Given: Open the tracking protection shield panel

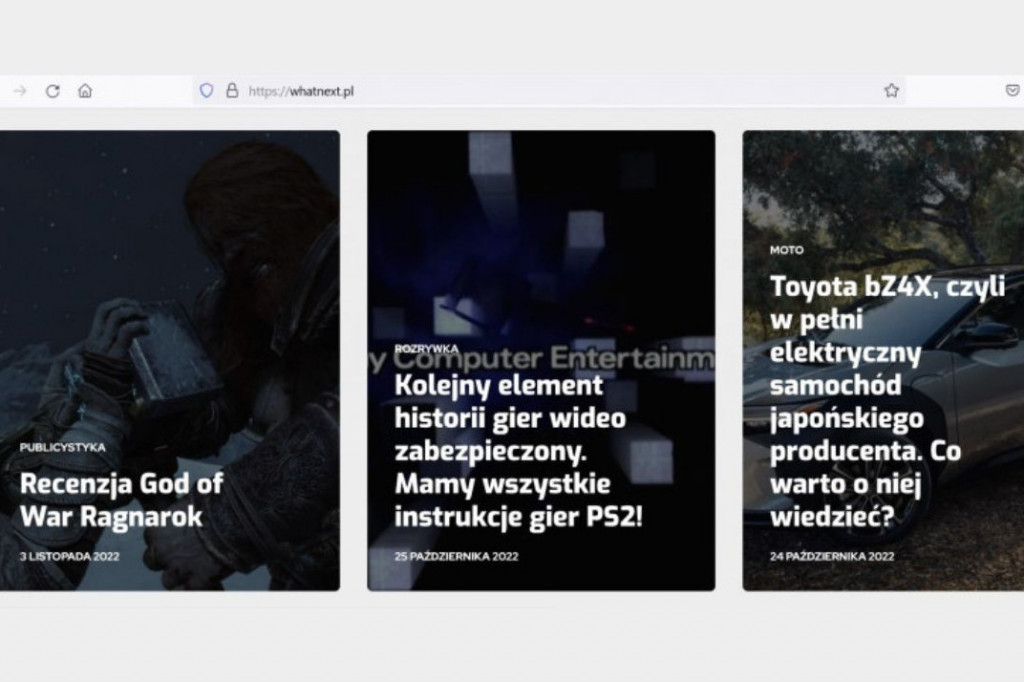Looking at the screenshot, I should pos(206,91).
